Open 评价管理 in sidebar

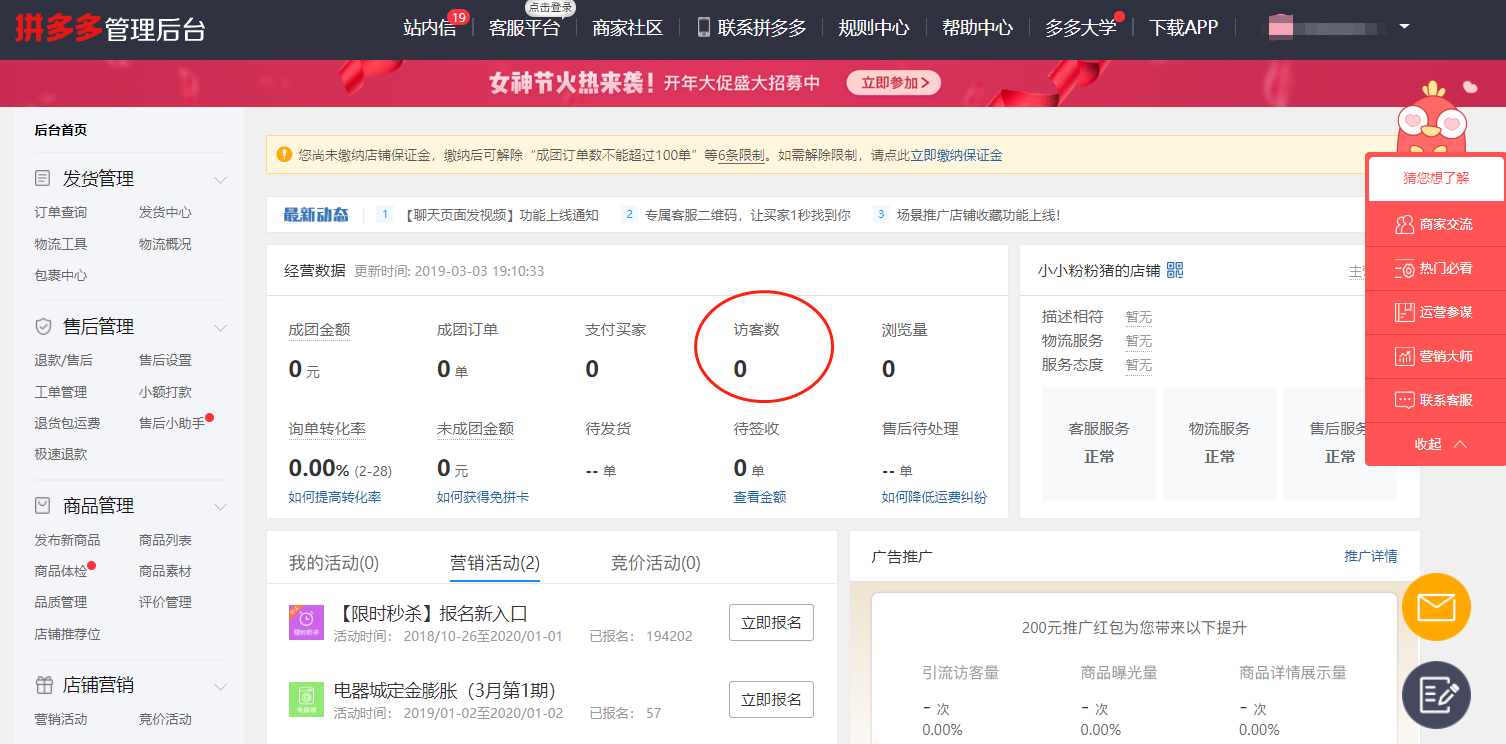(x=165, y=602)
